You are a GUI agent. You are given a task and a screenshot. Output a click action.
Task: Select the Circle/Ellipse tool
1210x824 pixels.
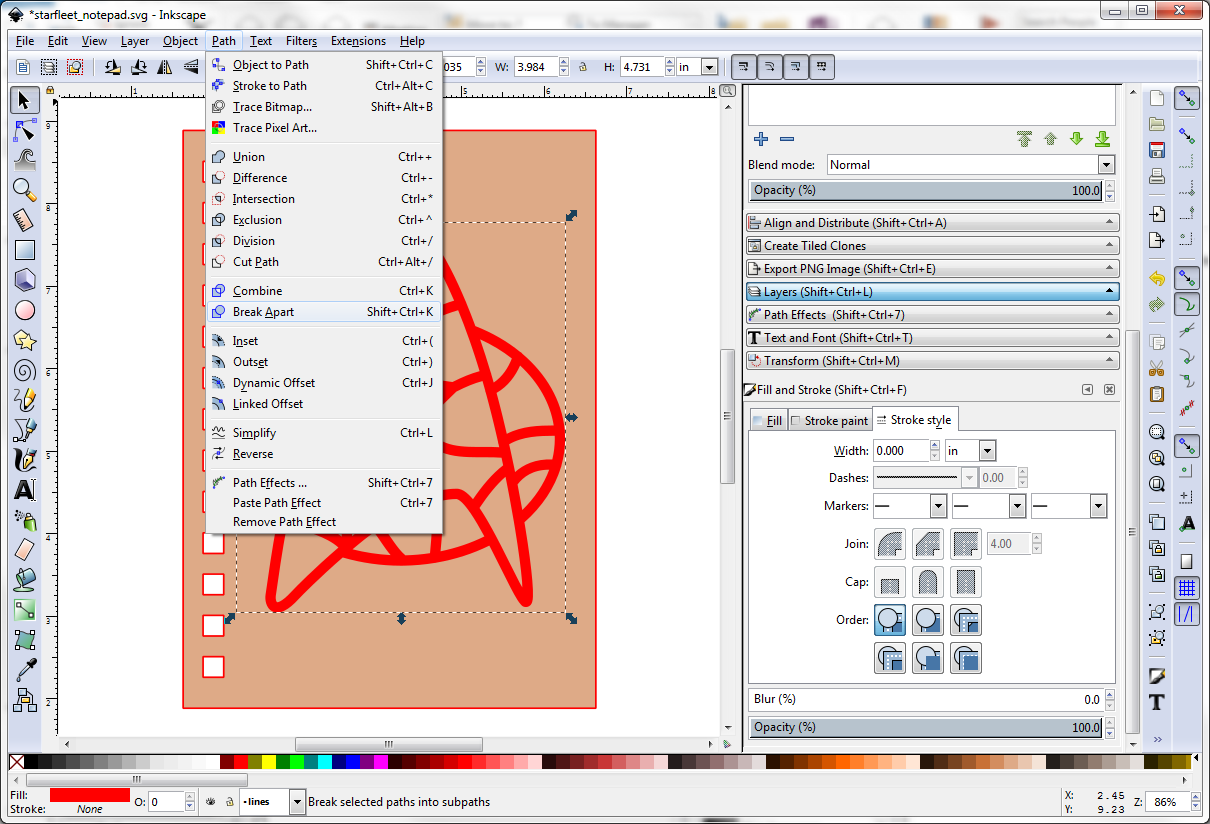coord(25,310)
